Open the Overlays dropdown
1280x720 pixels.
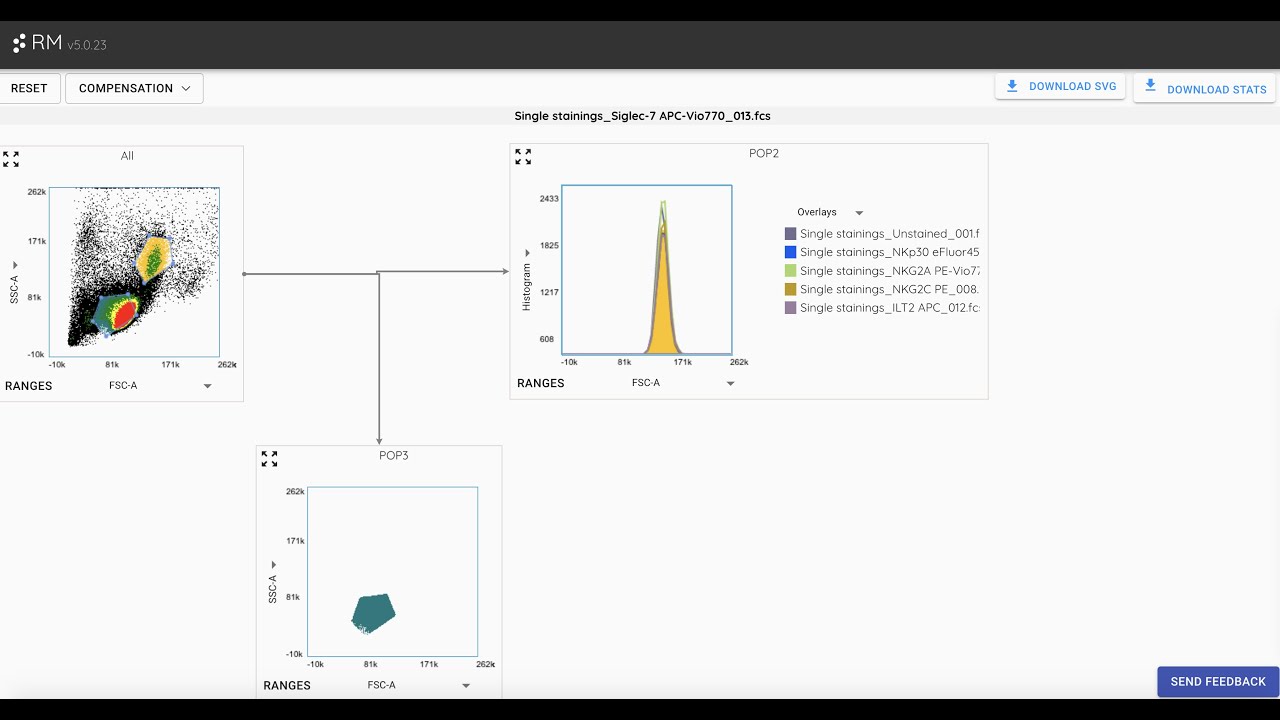pyautogui.click(x=830, y=212)
